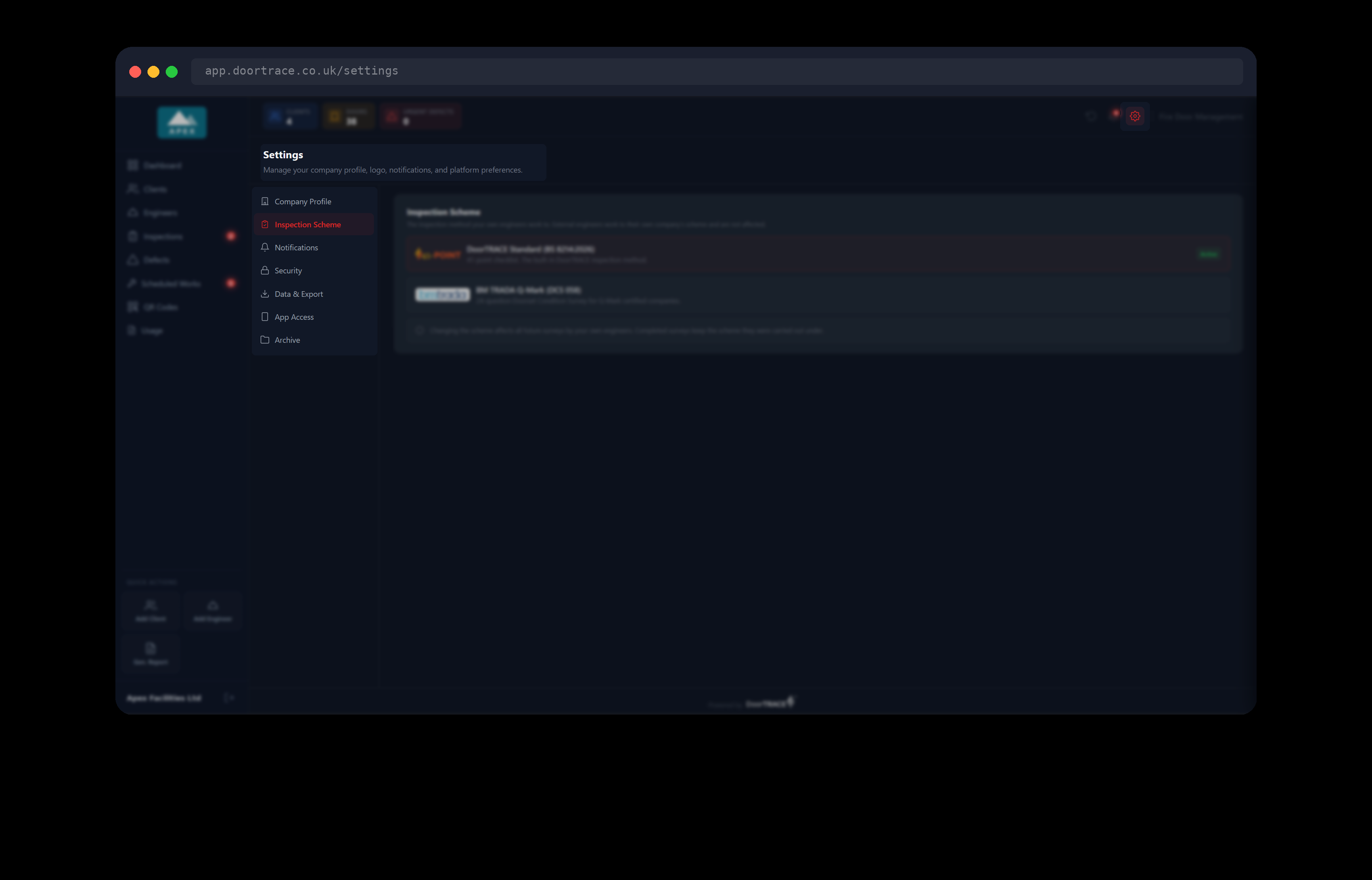The height and width of the screenshot is (880, 1372).
Task: Open the App Access phone entry
Action: [314, 317]
